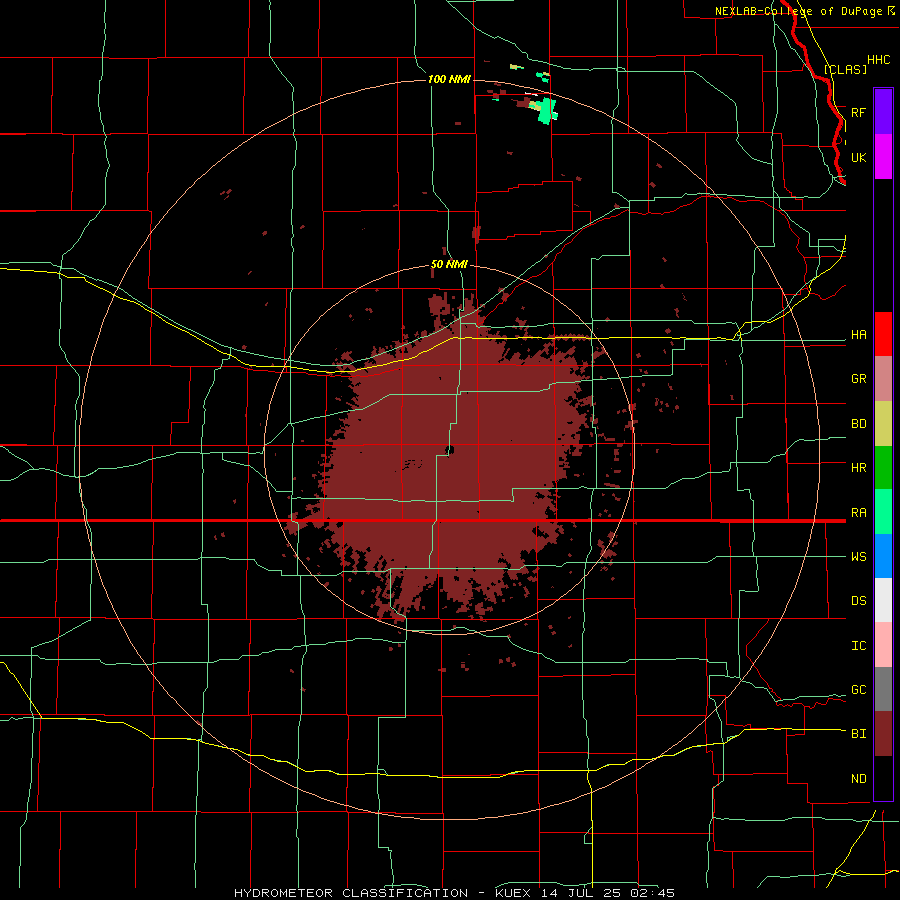Click the bright green RA legend swatch
This screenshot has height=900, width=900.
pos(883,512)
